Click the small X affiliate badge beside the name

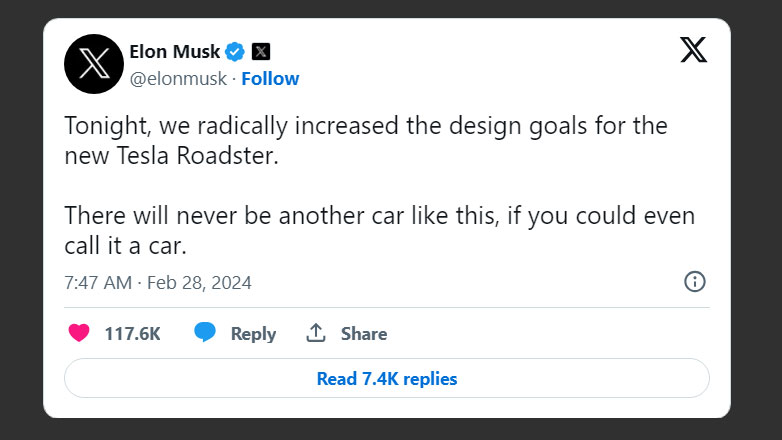pyautogui.click(x=260, y=51)
